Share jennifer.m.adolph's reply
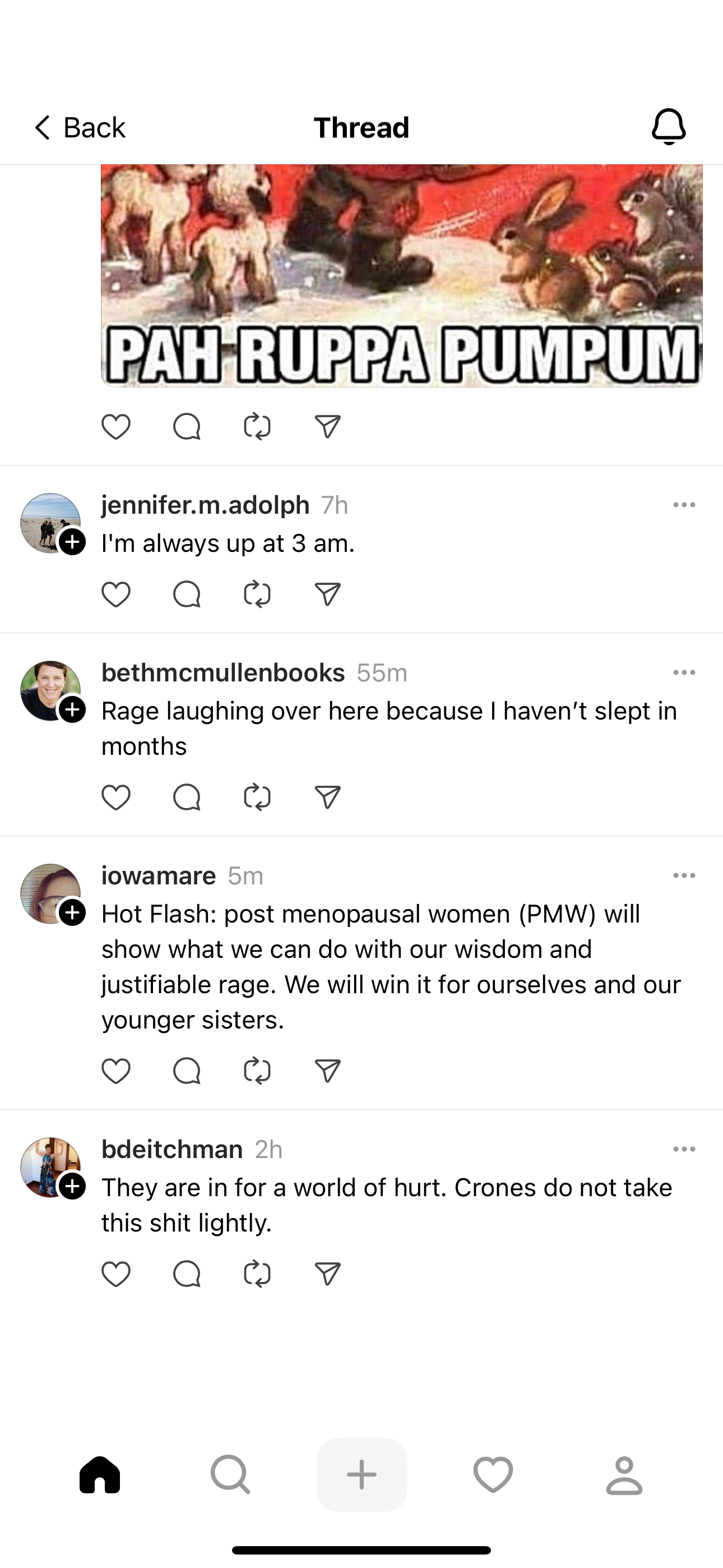 [x=327, y=594]
